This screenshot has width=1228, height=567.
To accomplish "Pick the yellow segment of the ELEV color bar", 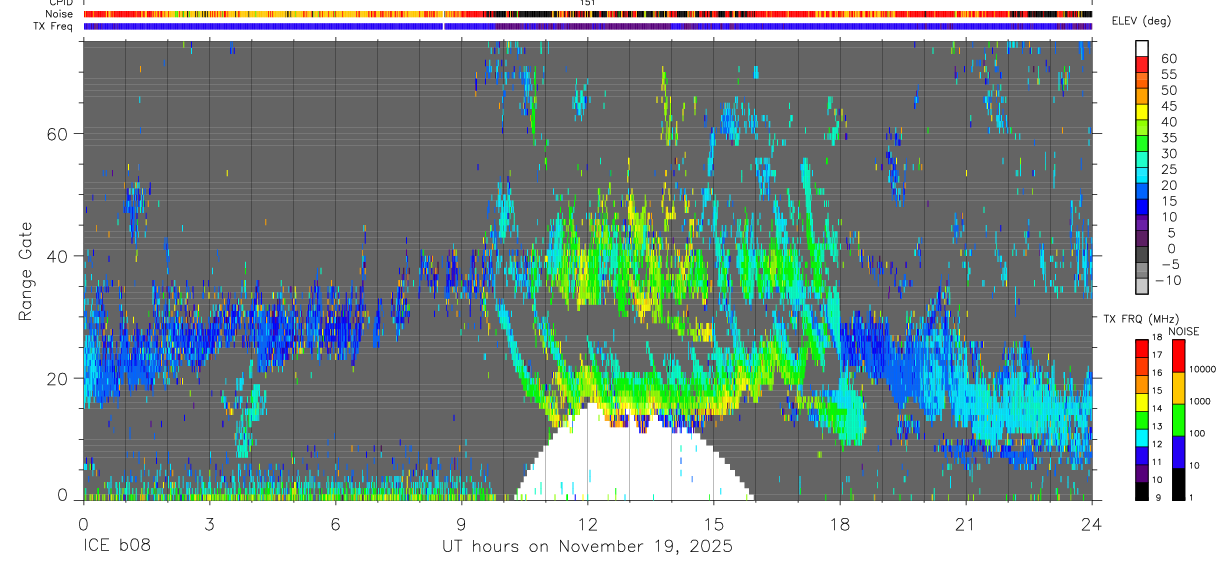I will [1142, 112].
